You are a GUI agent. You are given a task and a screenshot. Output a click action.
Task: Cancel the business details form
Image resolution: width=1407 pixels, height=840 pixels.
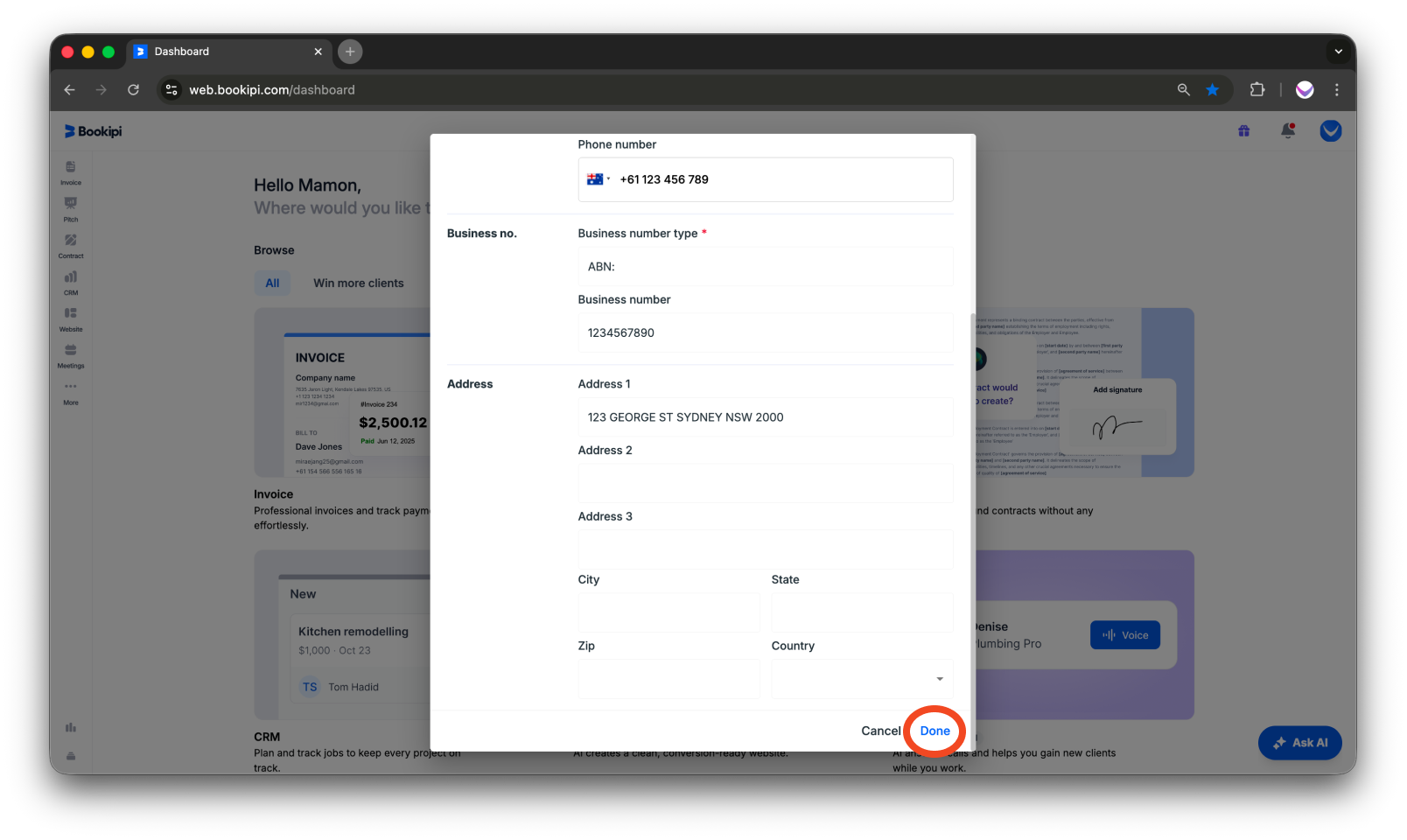click(x=880, y=731)
